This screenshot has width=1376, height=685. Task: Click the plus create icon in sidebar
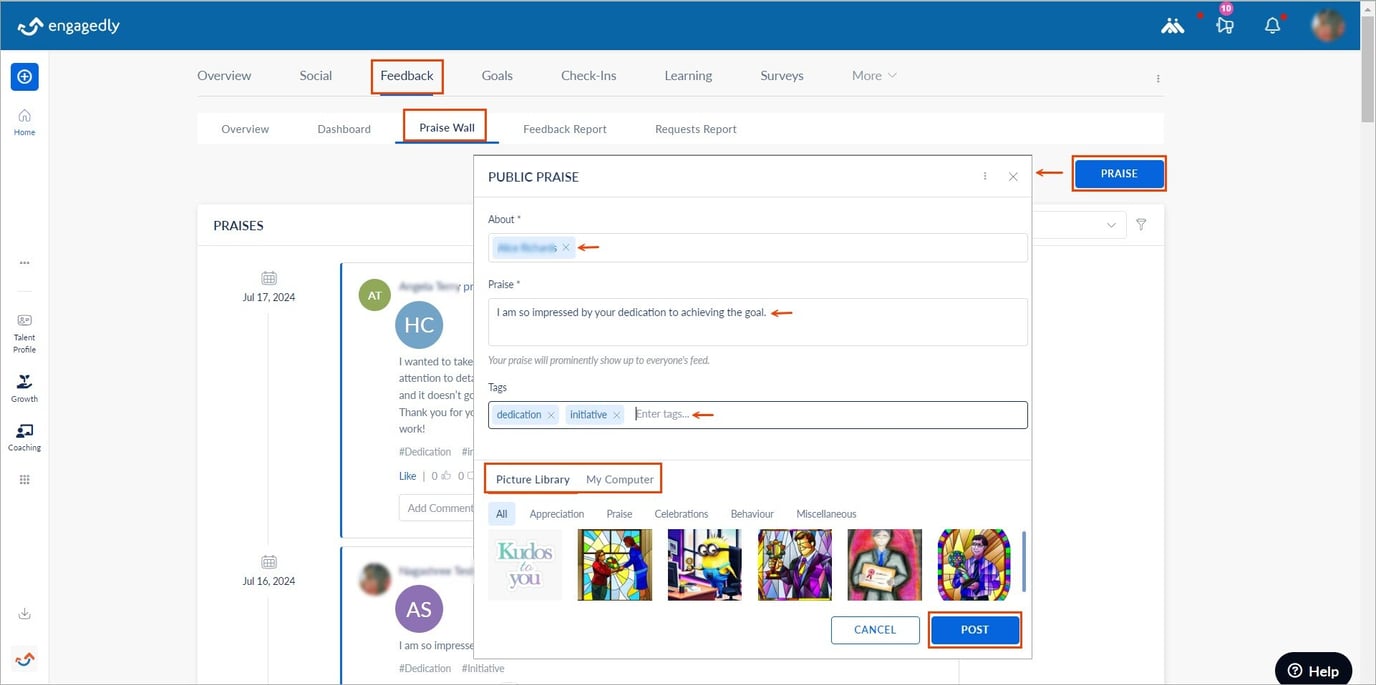pos(25,77)
